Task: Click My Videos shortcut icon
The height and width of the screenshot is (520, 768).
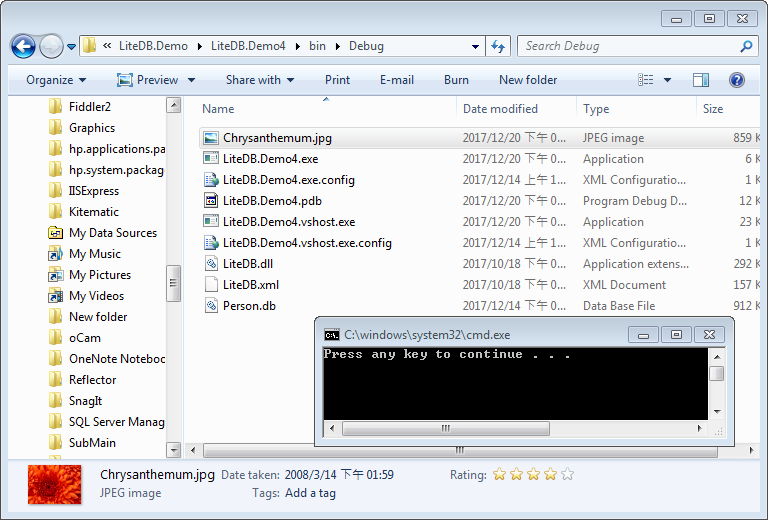Action: [x=55, y=296]
